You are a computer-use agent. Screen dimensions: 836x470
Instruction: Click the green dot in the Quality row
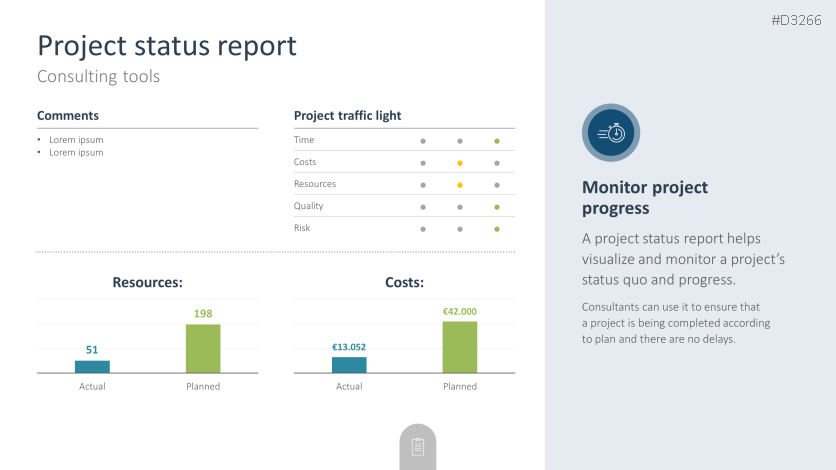[497, 207]
